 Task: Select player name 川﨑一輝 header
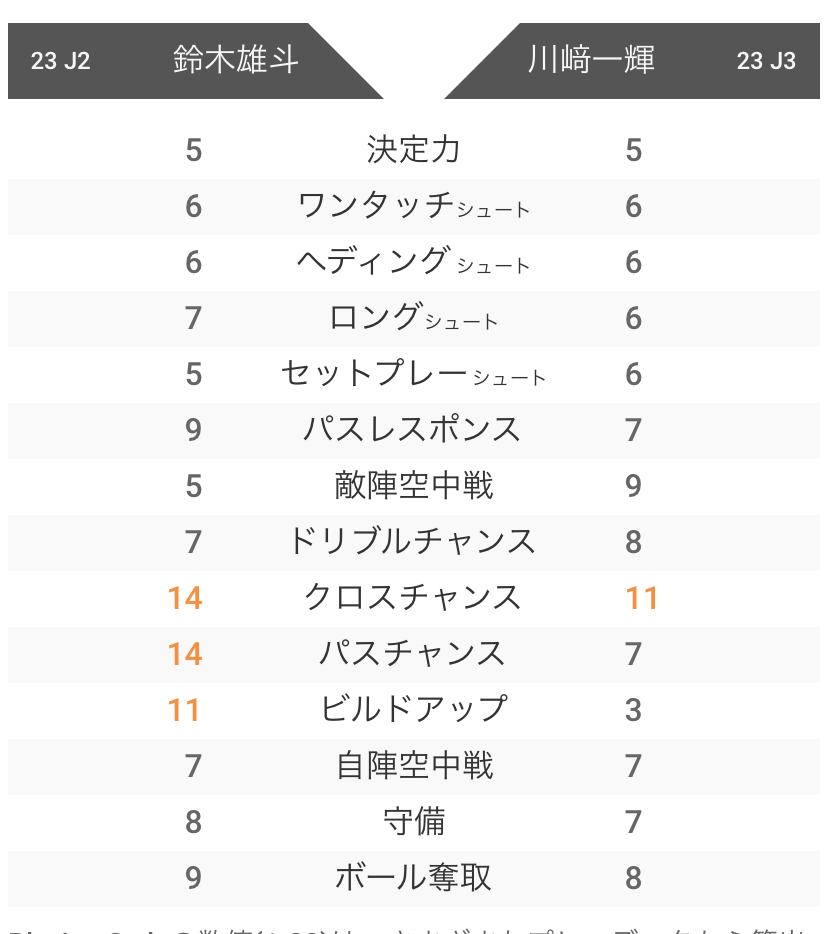(592, 60)
